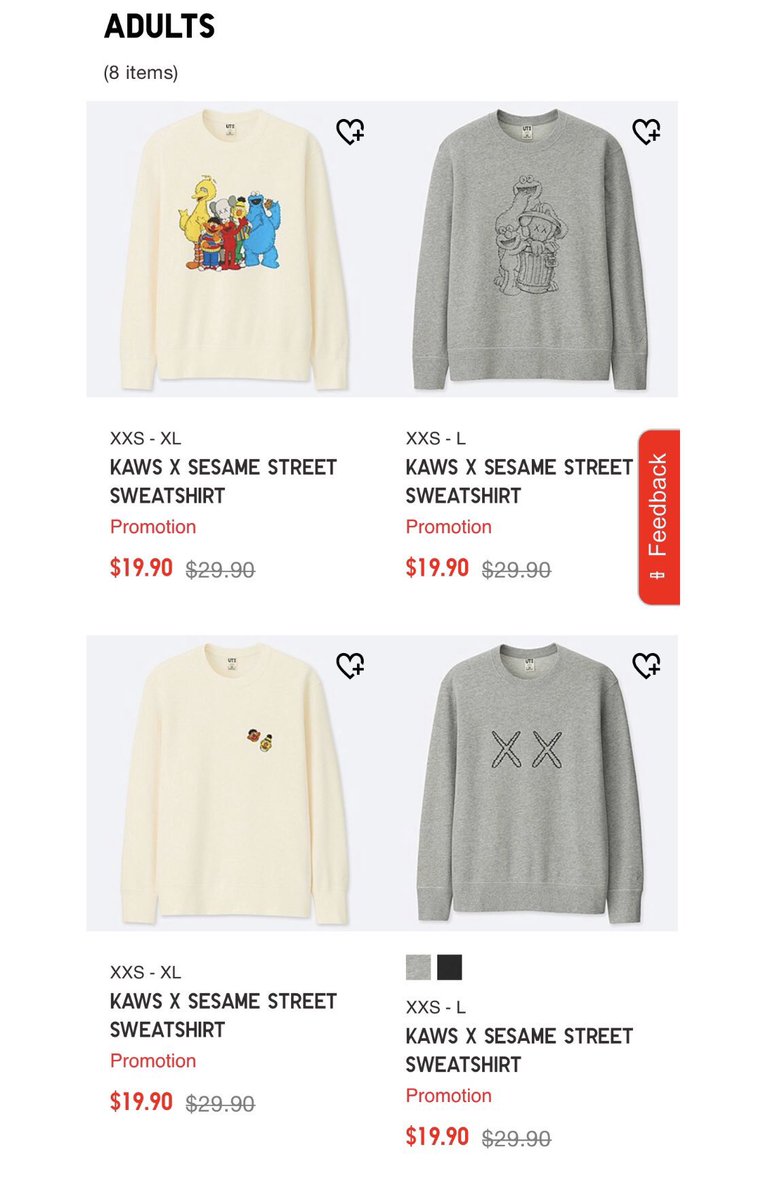Click the ADULTS section heading

tap(160, 27)
